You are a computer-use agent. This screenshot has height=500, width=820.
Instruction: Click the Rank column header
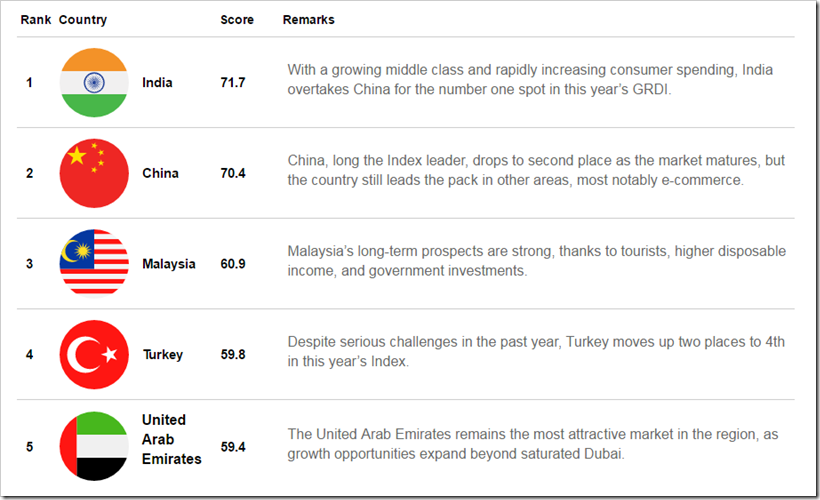coord(35,20)
